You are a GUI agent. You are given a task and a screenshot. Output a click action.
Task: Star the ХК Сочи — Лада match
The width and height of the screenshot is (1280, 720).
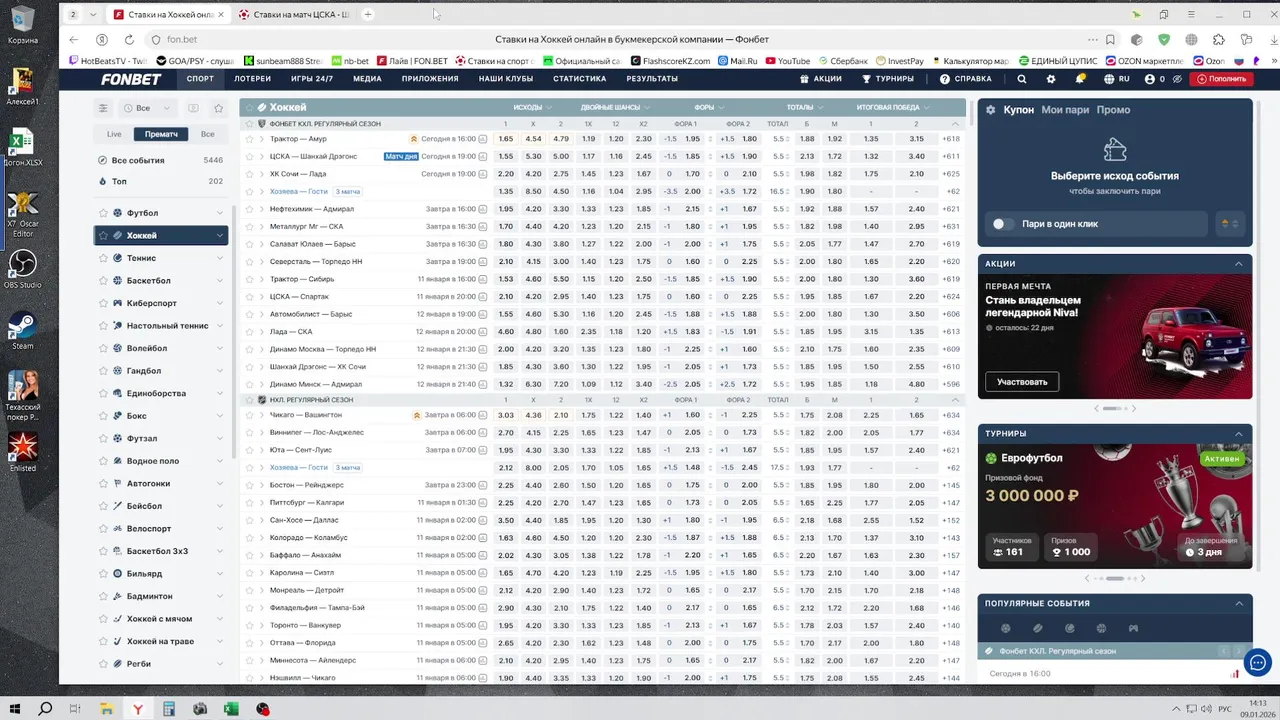pyautogui.click(x=250, y=174)
